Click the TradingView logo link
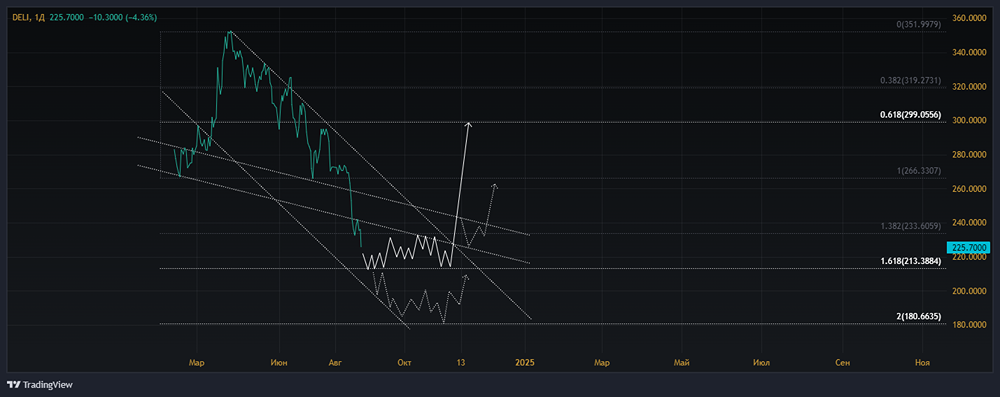Viewport: 1000px width, 397px height. pos(40,385)
